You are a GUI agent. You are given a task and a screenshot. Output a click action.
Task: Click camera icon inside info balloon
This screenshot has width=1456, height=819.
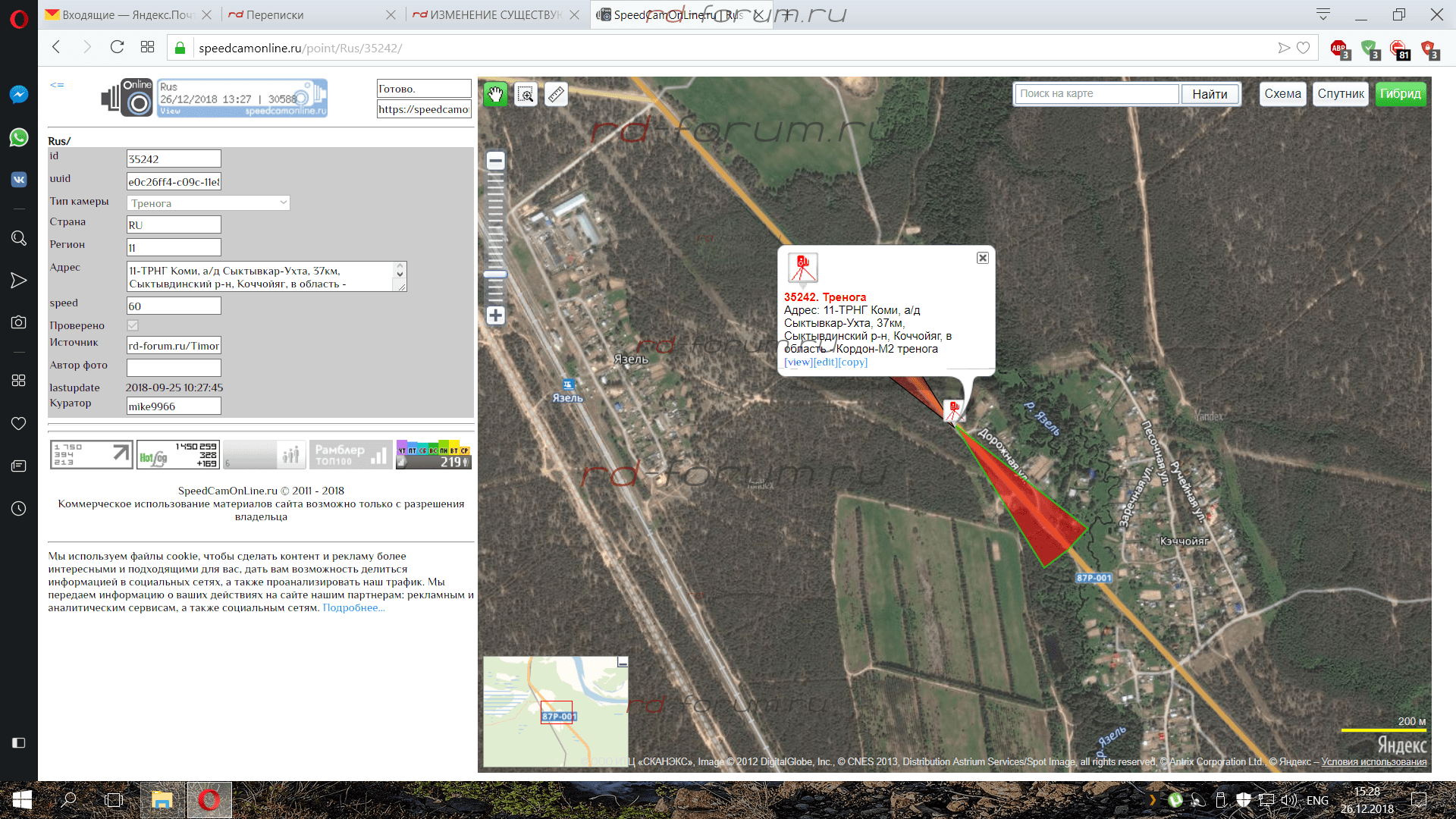pos(802,268)
